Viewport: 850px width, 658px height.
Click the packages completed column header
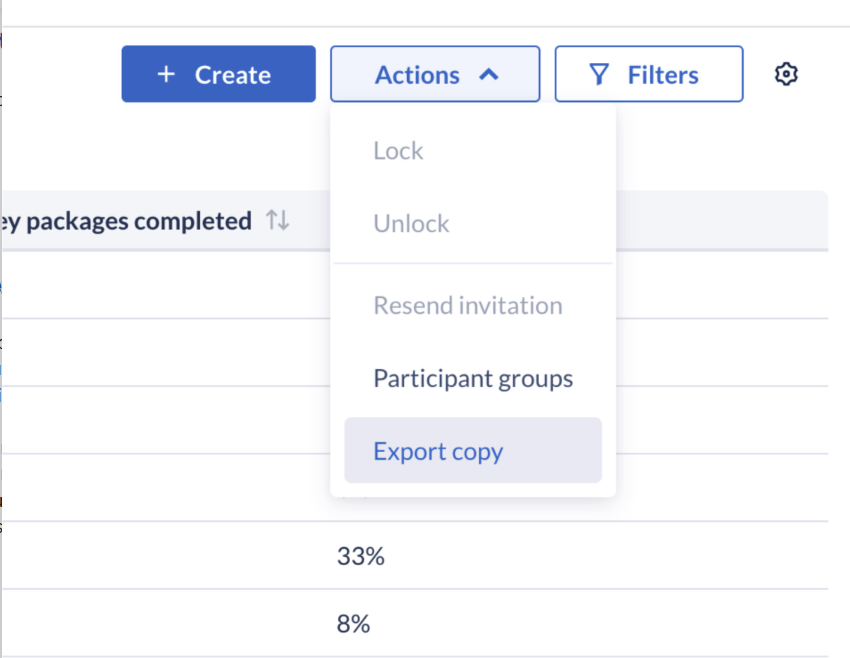pos(126,221)
